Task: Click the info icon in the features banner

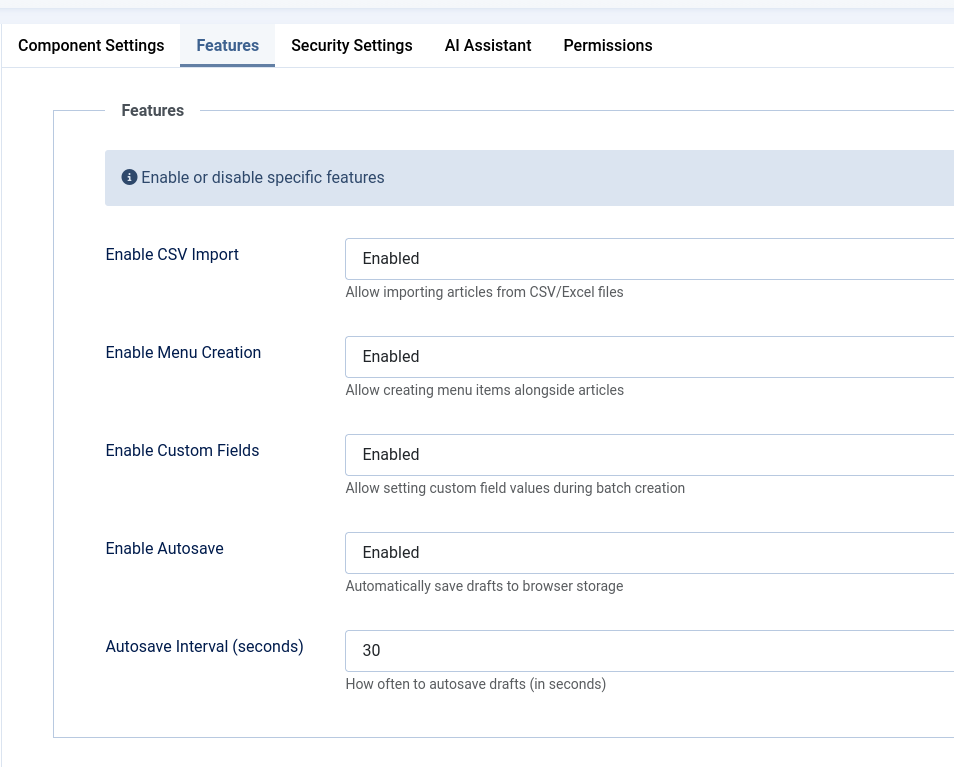Action: tap(129, 177)
